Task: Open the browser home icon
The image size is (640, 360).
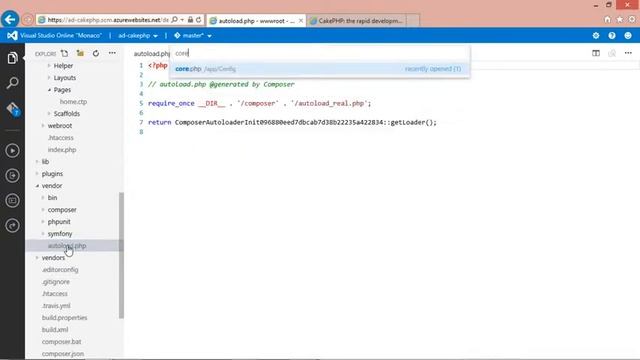Action: click(607, 20)
